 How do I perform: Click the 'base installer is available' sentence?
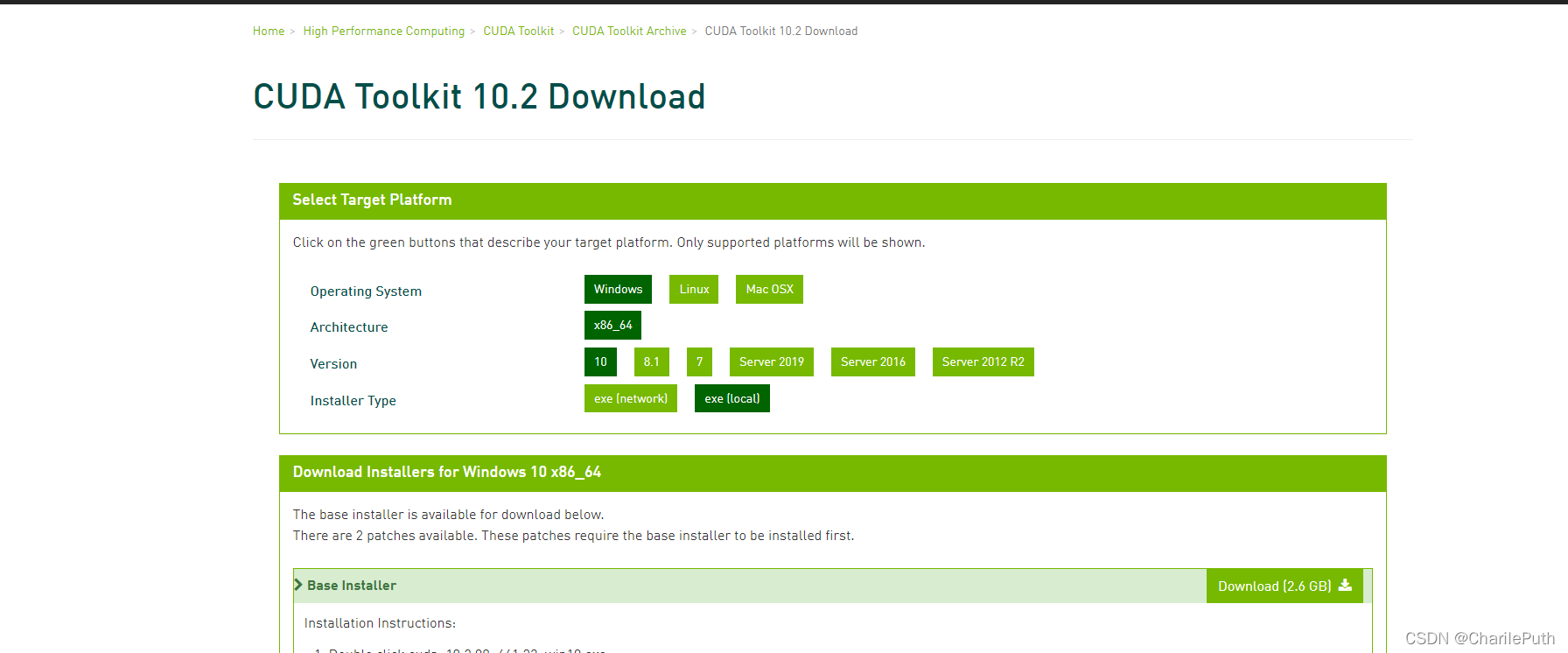pyautogui.click(x=448, y=515)
